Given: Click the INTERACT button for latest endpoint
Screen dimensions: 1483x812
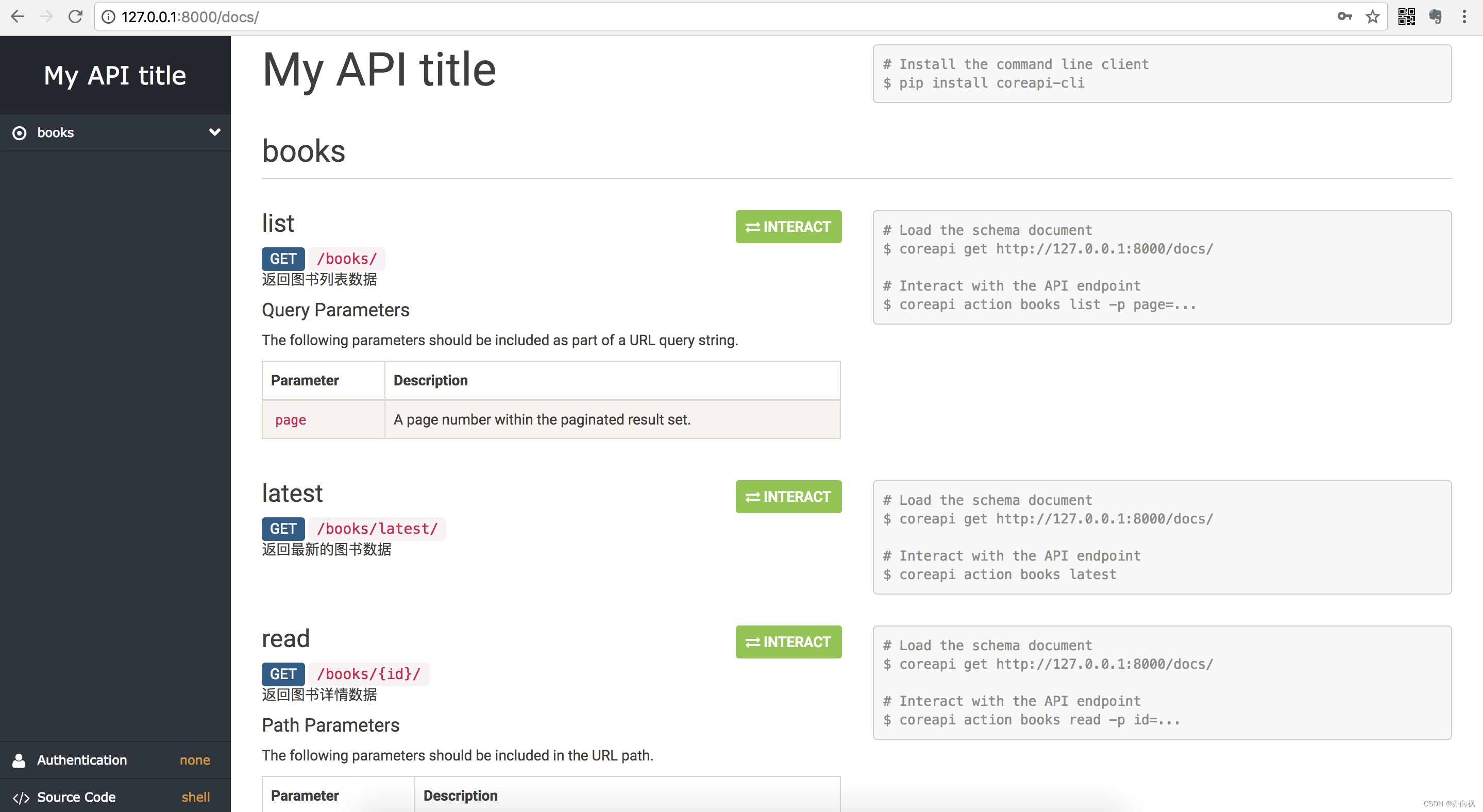Looking at the screenshot, I should coord(788,497).
